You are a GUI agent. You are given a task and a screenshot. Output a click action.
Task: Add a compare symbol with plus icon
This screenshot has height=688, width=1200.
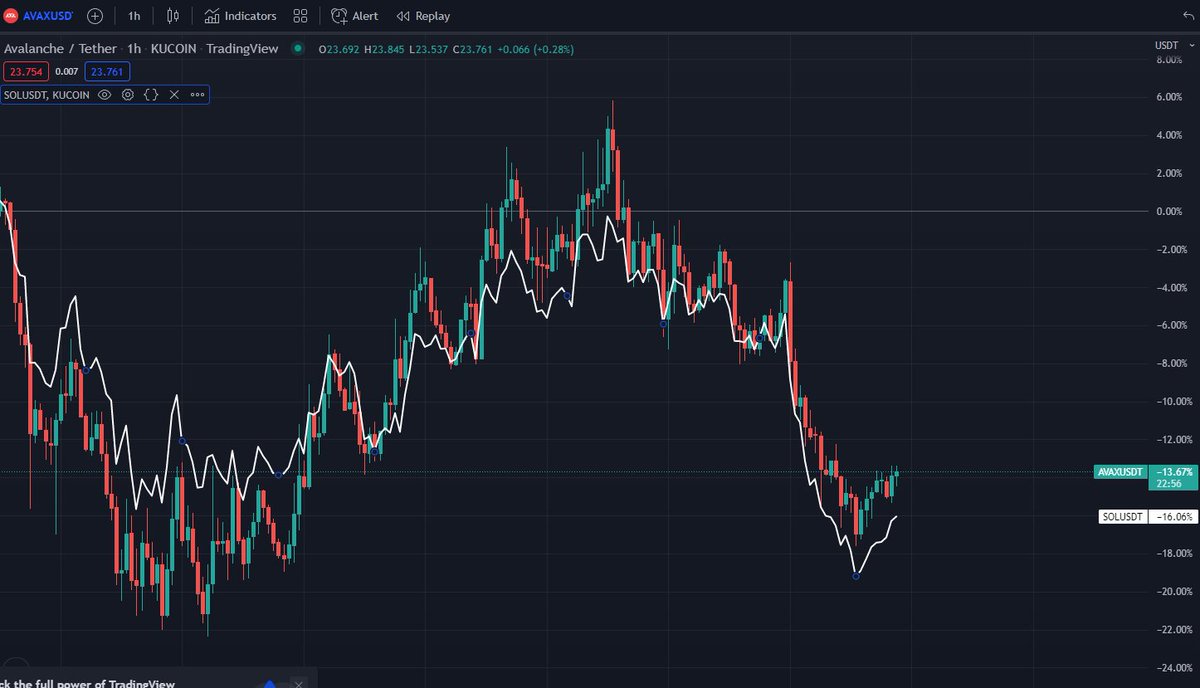point(94,16)
